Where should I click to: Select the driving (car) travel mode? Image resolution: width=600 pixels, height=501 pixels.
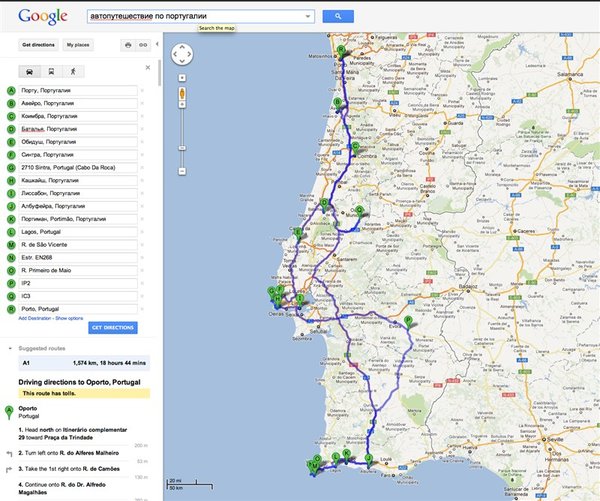tap(28, 71)
